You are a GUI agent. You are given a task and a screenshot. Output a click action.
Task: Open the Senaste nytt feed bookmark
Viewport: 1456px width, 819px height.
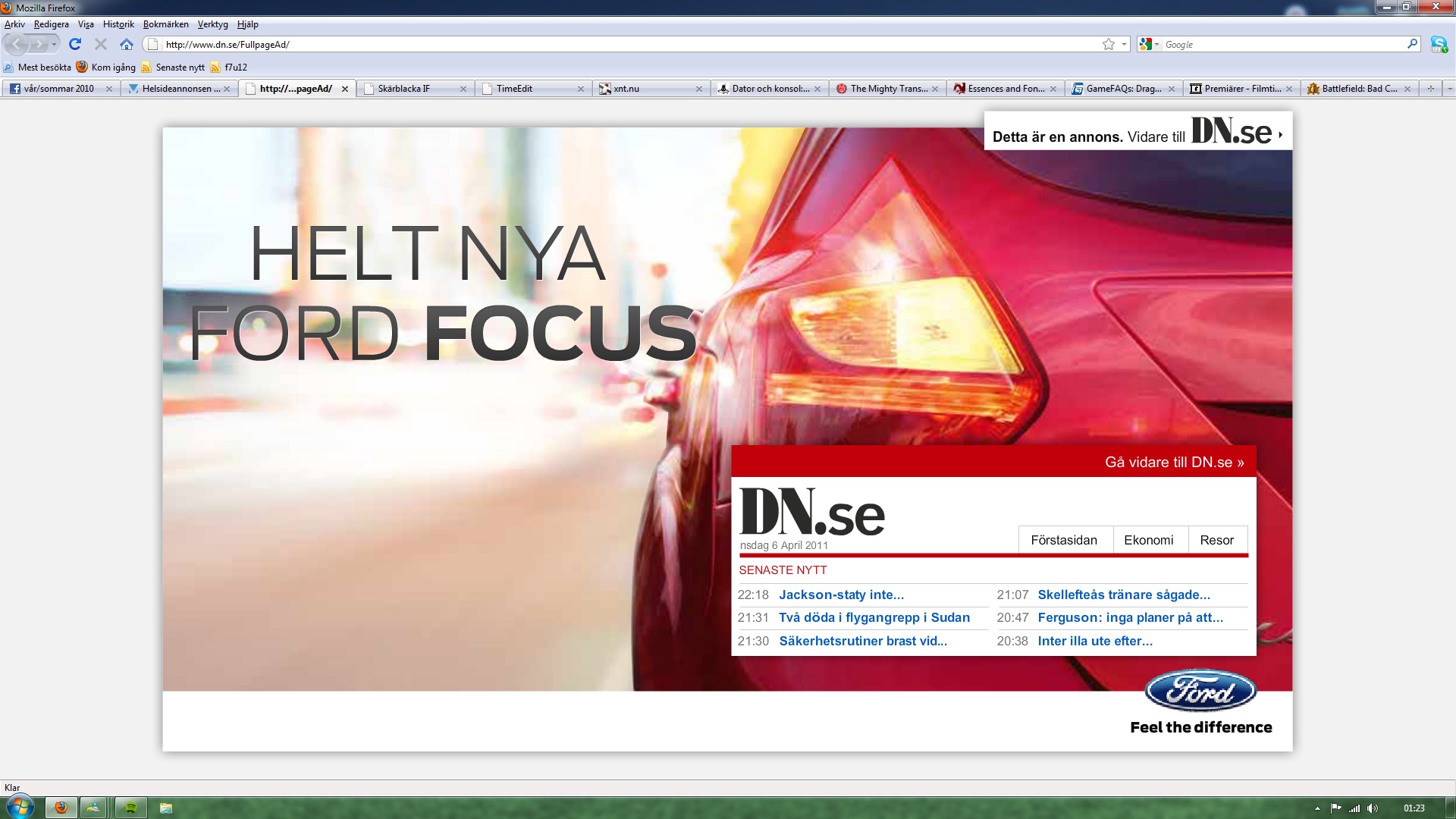tap(173, 67)
